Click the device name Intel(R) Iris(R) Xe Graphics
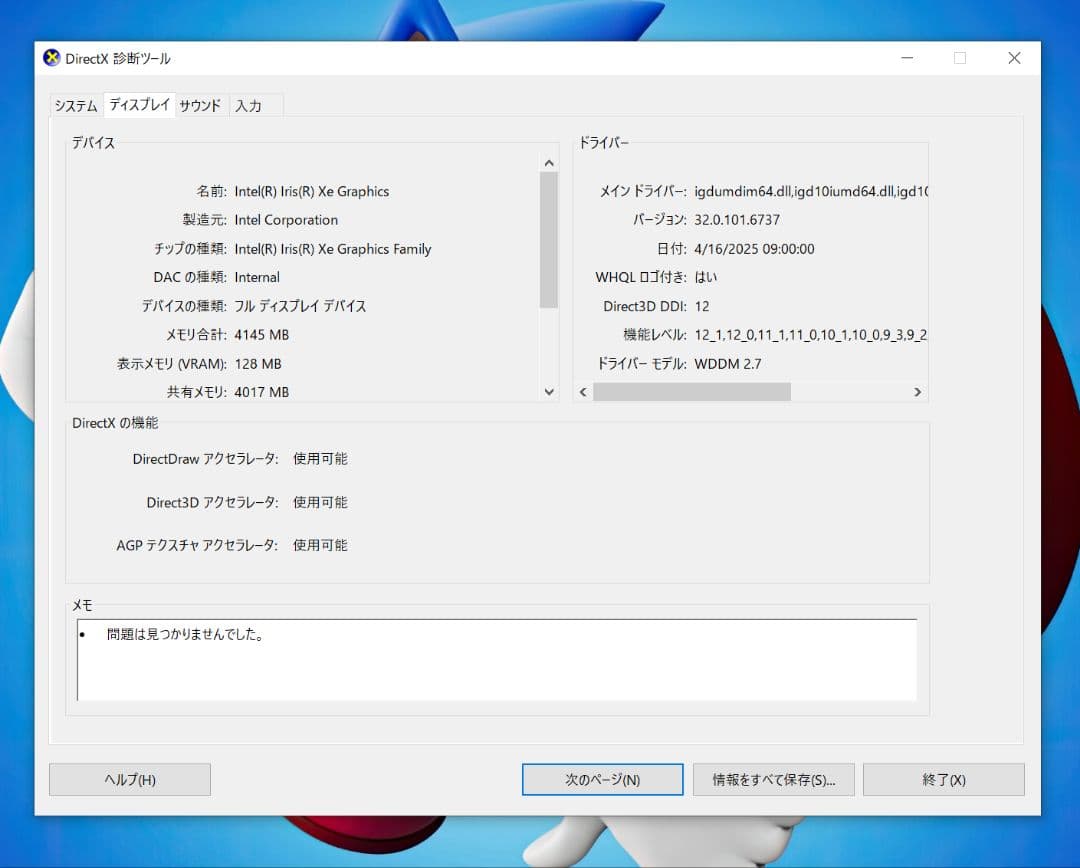This screenshot has height=868, width=1080. pos(312,191)
